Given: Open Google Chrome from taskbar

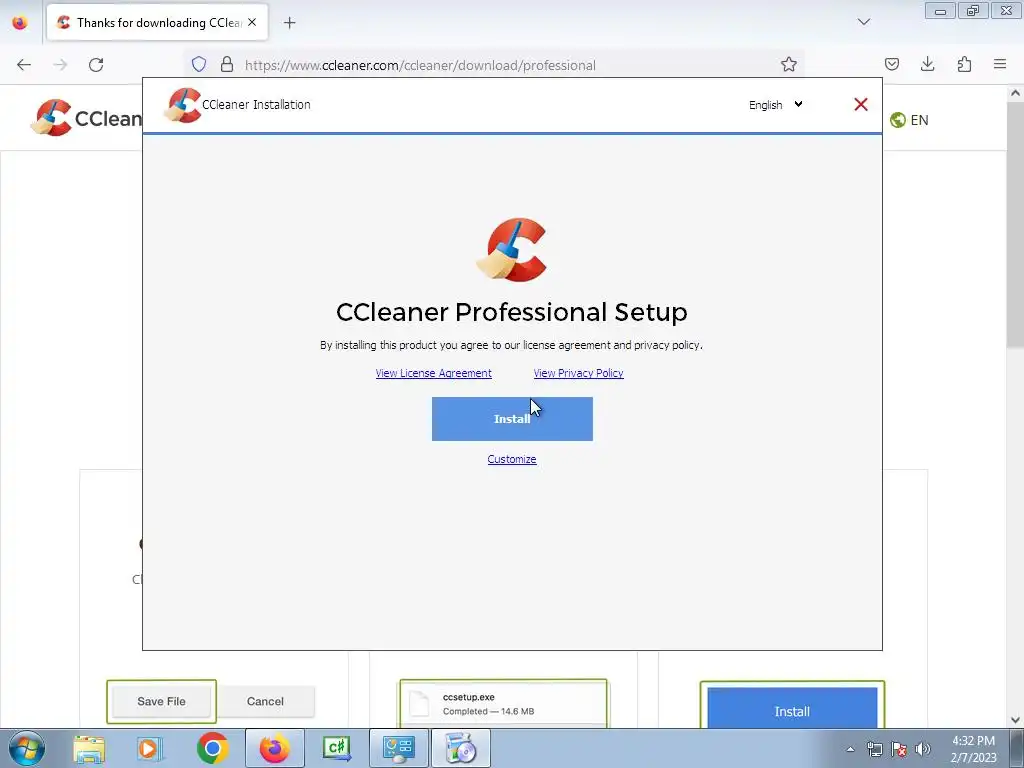Looking at the screenshot, I should [212, 749].
